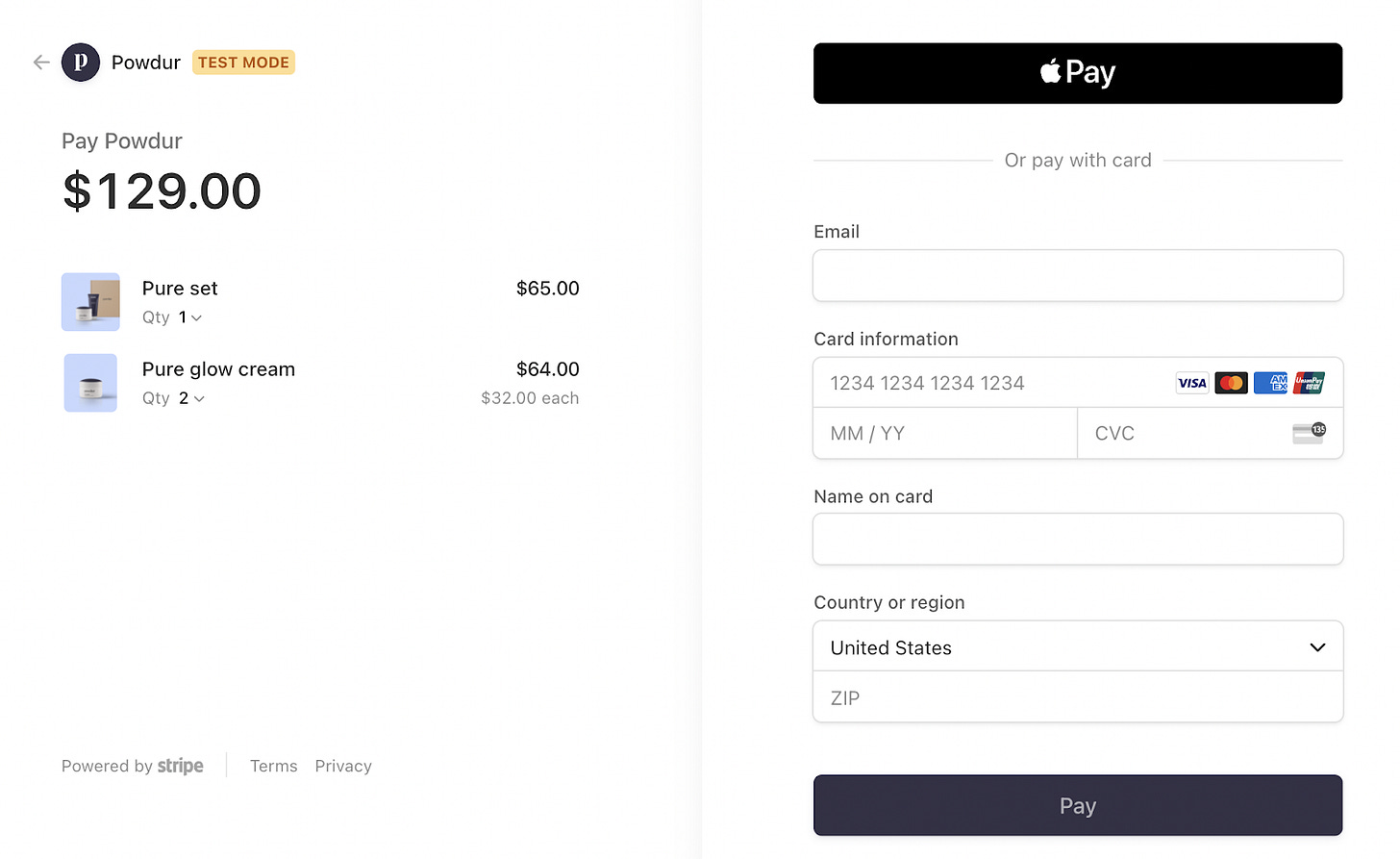The width and height of the screenshot is (1400, 859).
Task: Click the Visa card brand icon
Action: pyautogui.click(x=1191, y=382)
